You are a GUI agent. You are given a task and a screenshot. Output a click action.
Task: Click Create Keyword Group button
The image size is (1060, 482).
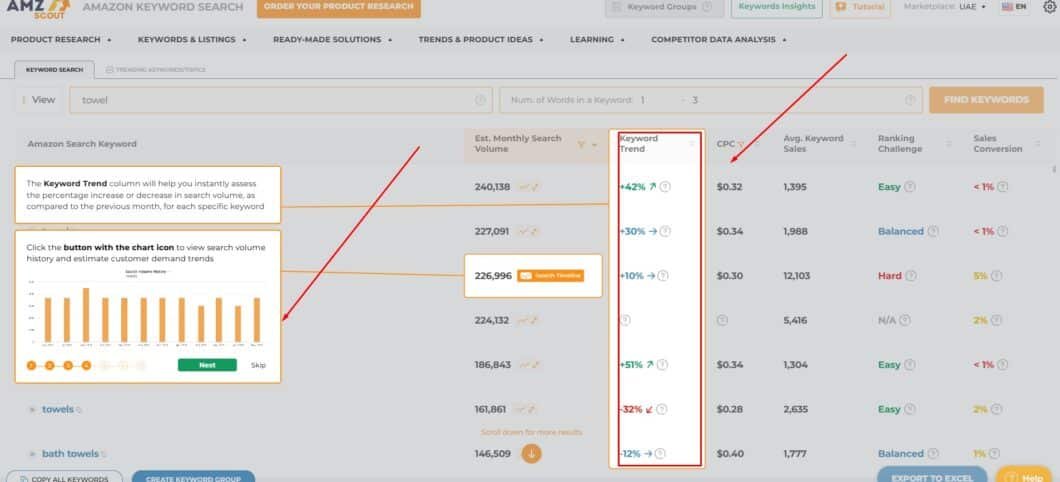(193, 477)
